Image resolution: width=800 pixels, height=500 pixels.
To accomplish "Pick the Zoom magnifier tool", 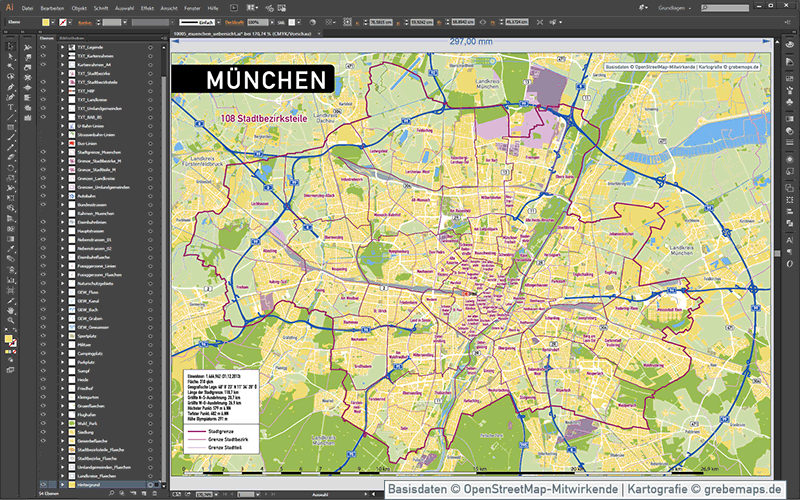I will click(10, 320).
